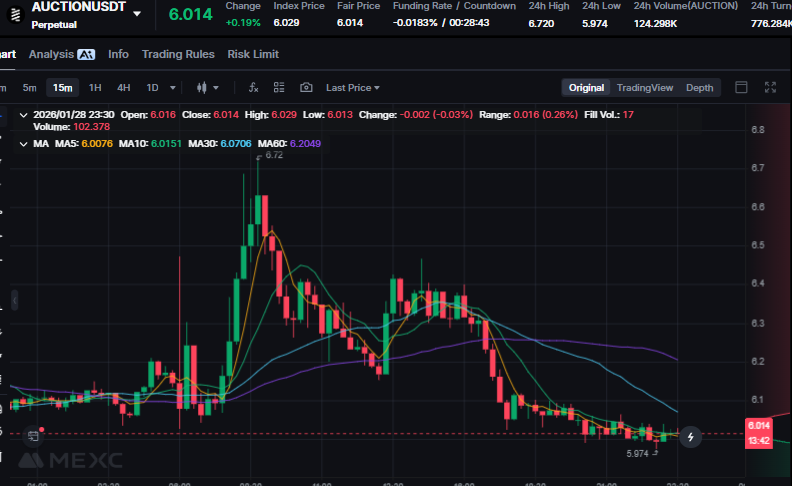
Task: Switch chart to Original view
Action: [586, 88]
